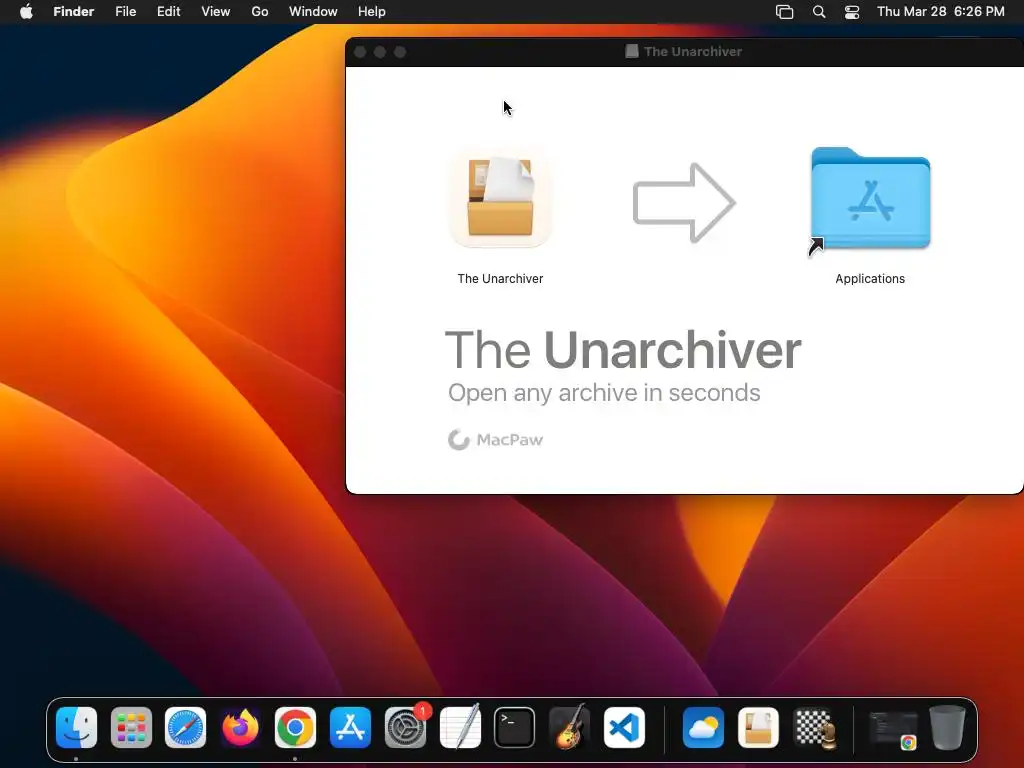
Task: Open the File menu
Action: tap(125, 12)
